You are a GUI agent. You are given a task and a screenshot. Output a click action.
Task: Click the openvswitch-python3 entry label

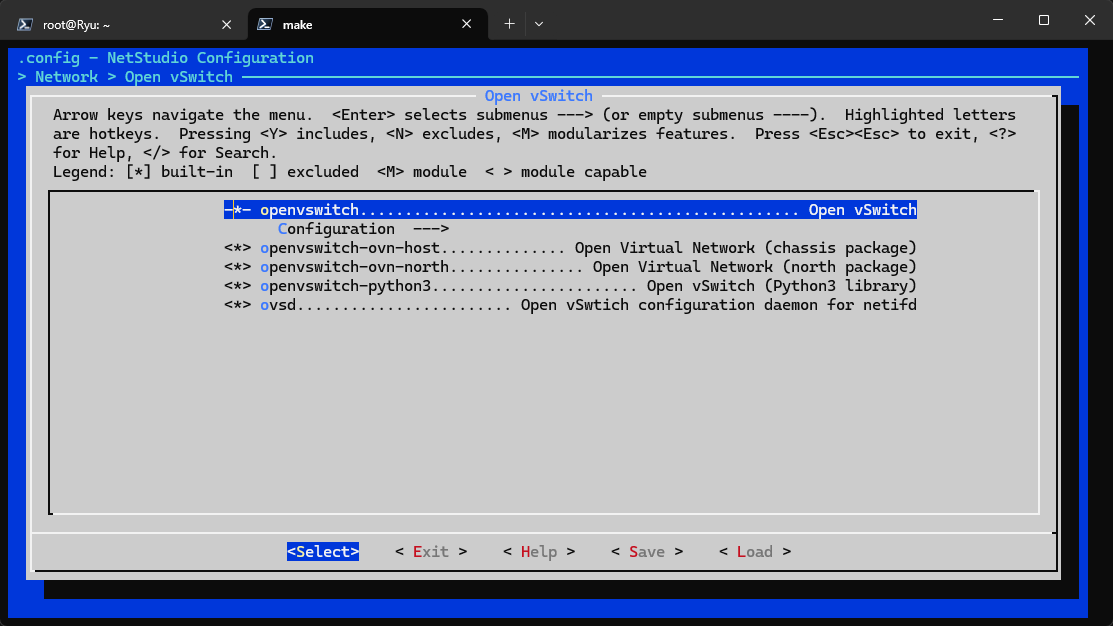[x=346, y=286]
